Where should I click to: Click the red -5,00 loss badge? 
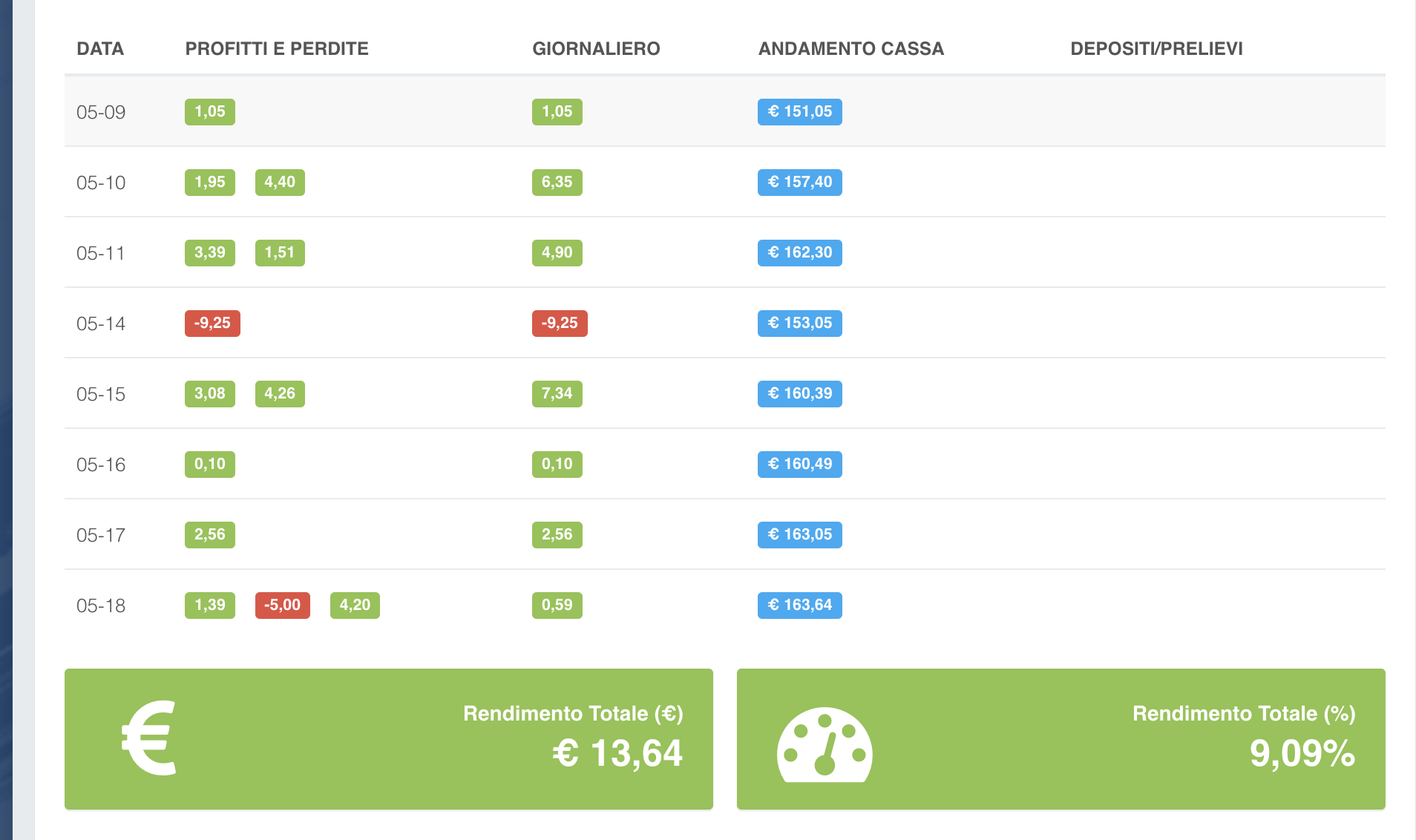[x=283, y=606]
